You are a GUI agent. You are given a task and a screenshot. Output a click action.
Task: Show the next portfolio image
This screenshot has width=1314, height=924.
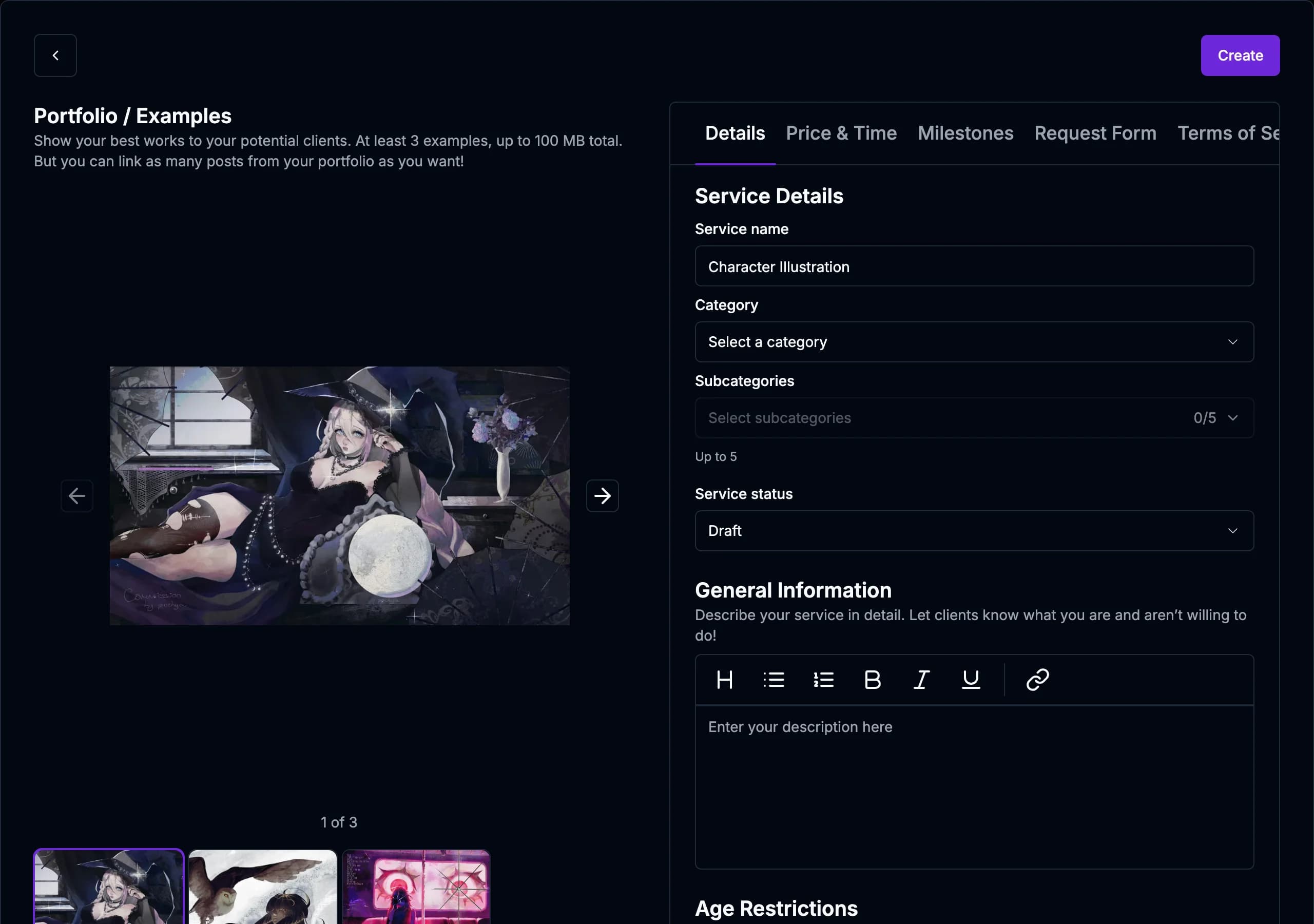[602, 496]
